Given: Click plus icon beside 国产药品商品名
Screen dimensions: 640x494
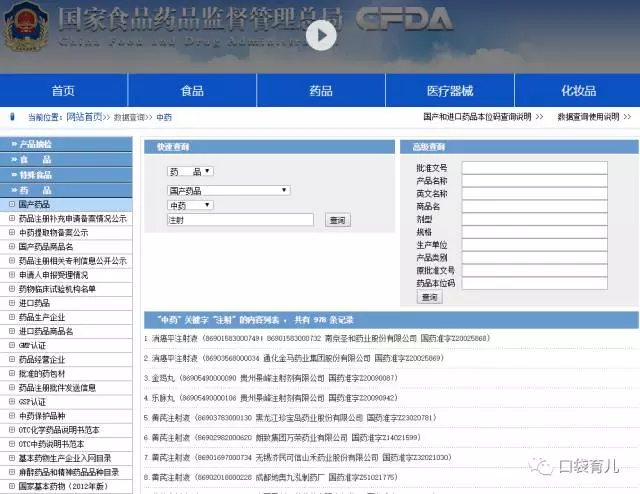Looking at the screenshot, I should coord(12,247).
